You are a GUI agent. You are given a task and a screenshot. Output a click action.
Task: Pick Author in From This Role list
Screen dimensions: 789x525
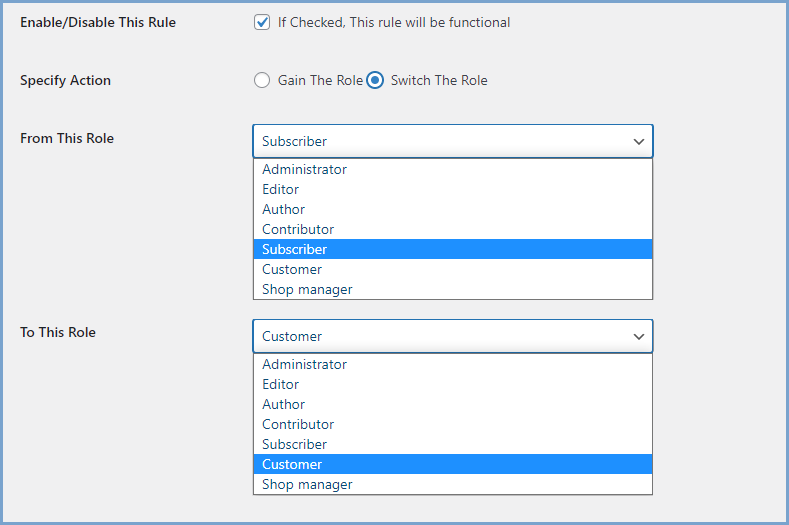[284, 209]
